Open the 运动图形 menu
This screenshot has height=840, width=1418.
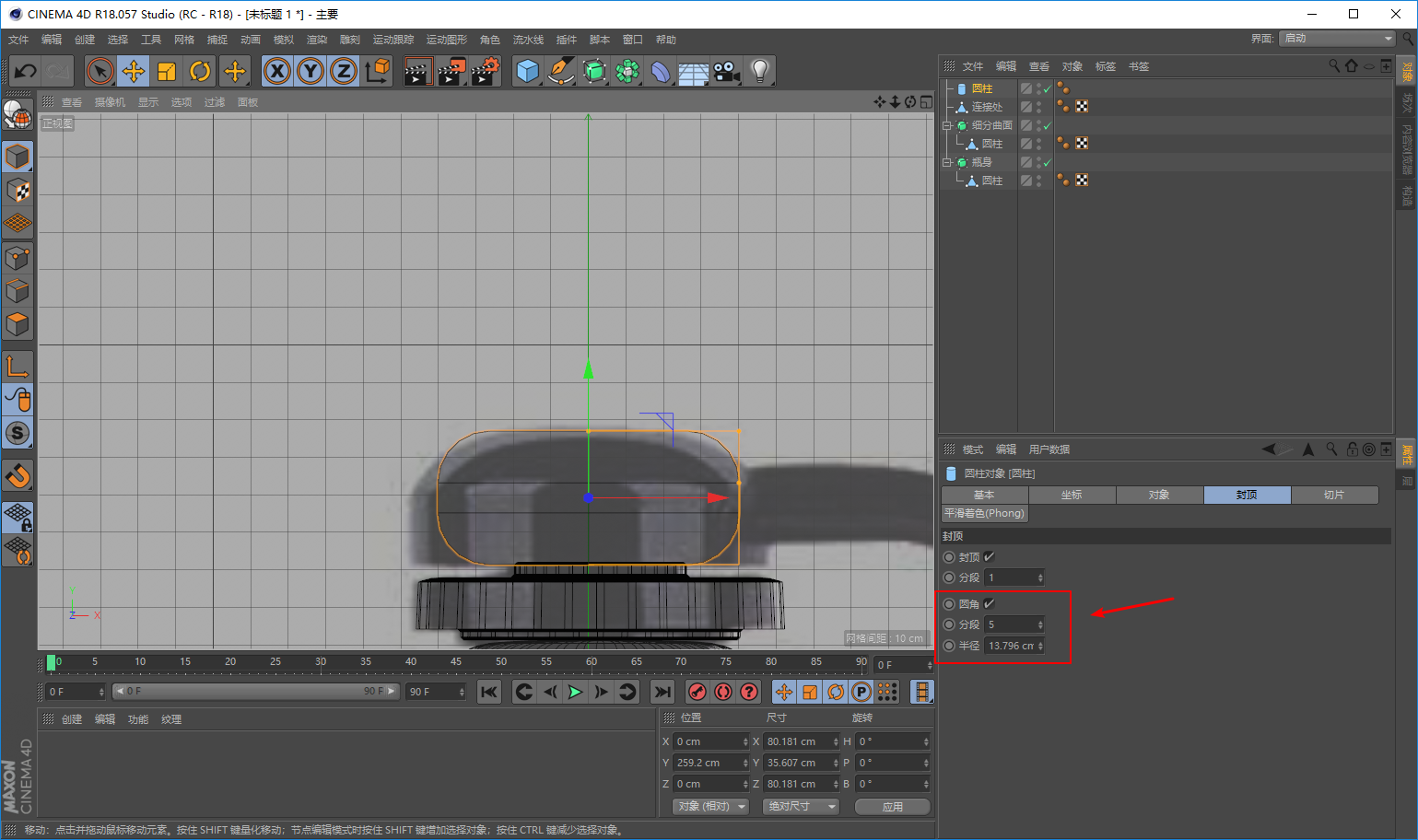(x=447, y=40)
